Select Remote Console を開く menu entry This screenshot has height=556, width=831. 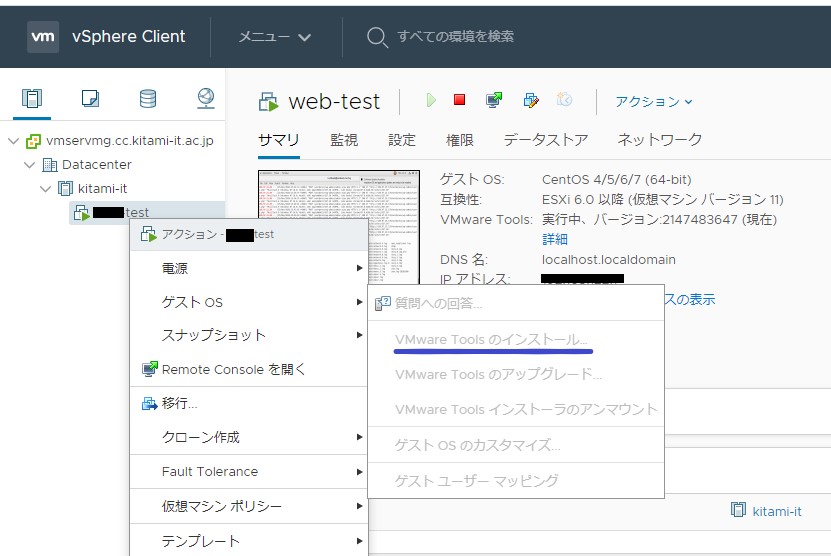[x=249, y=369]
